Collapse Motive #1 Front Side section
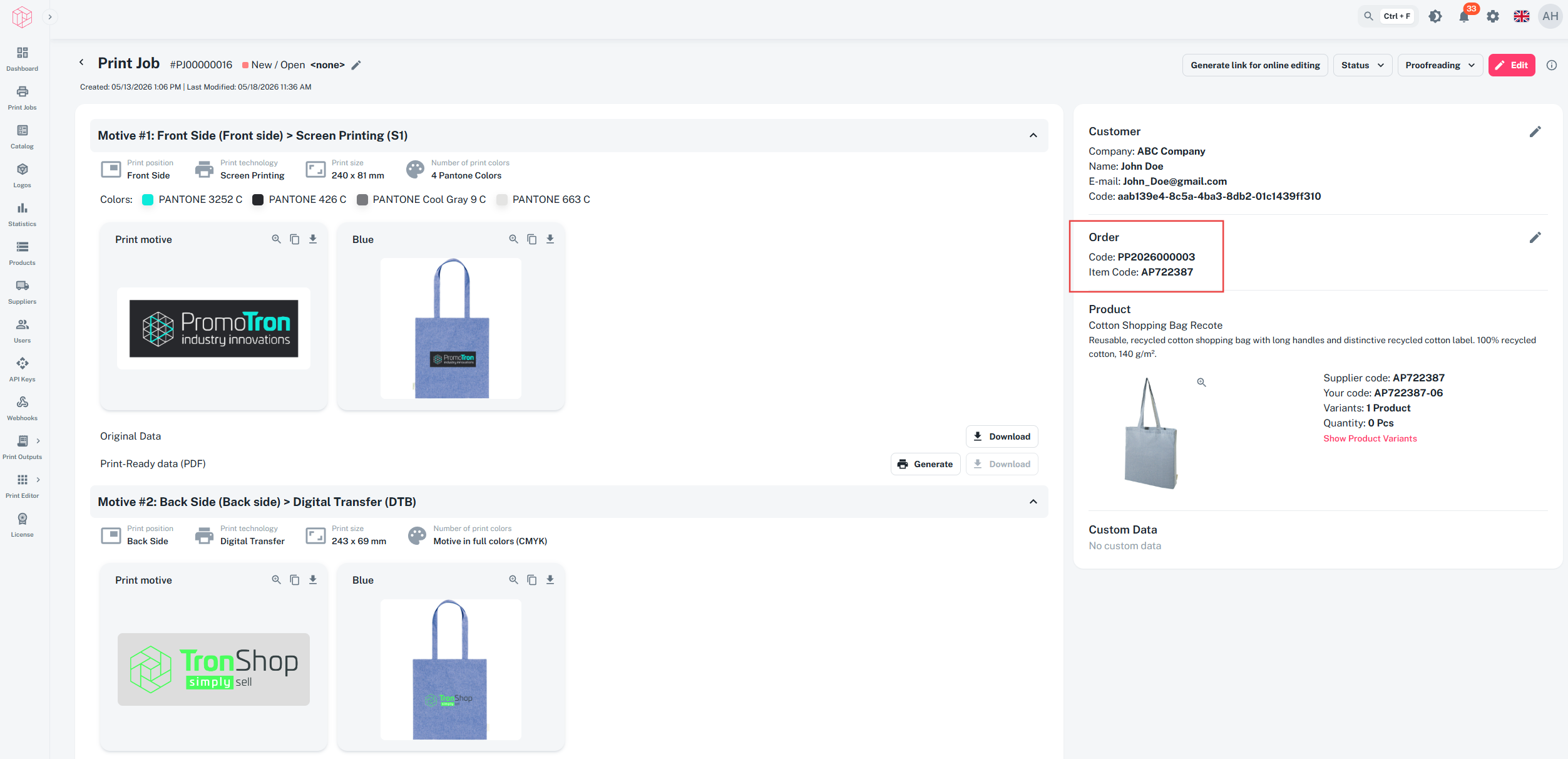Screen dimensions: 1568x759 coord(1033,135)
